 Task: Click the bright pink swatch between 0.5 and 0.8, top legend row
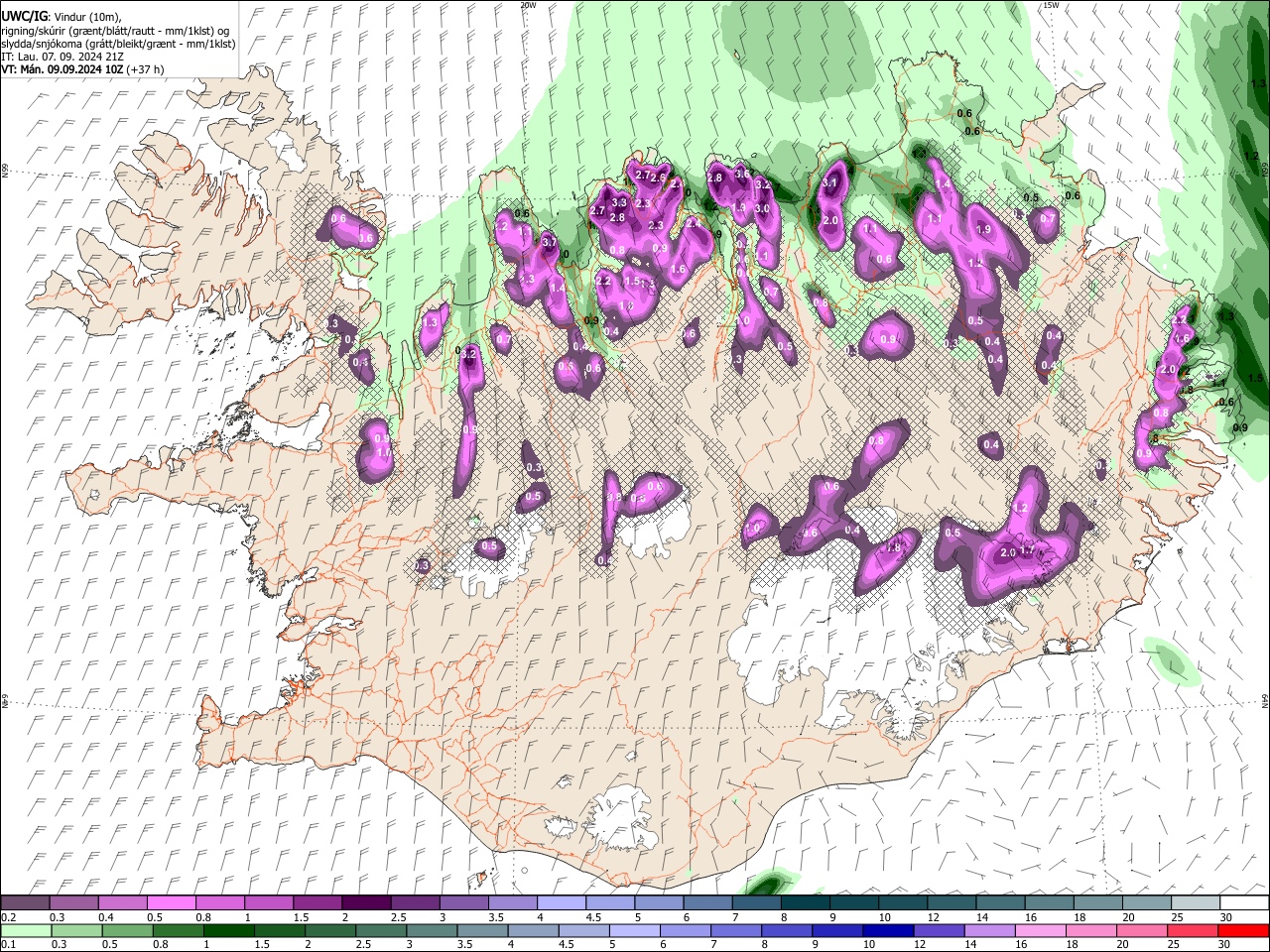click(171, 902)
